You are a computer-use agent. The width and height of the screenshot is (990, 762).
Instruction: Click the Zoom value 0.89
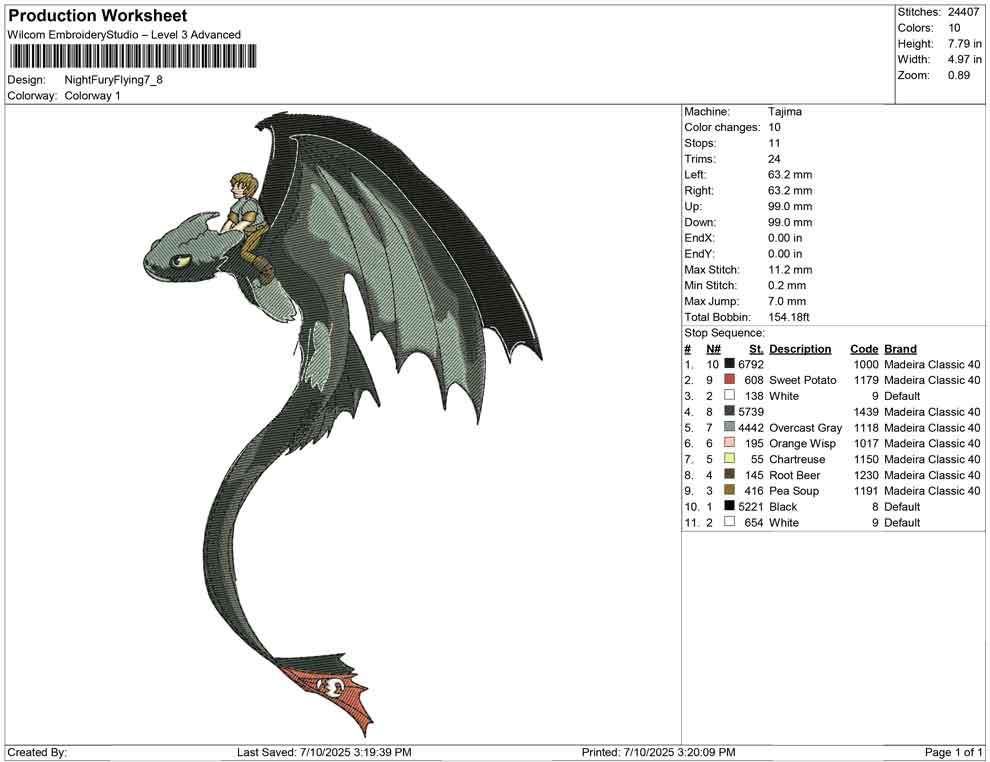pos(959,75)
